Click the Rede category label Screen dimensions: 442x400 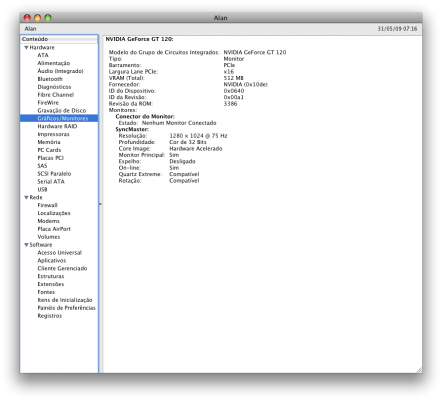point(36,198)
